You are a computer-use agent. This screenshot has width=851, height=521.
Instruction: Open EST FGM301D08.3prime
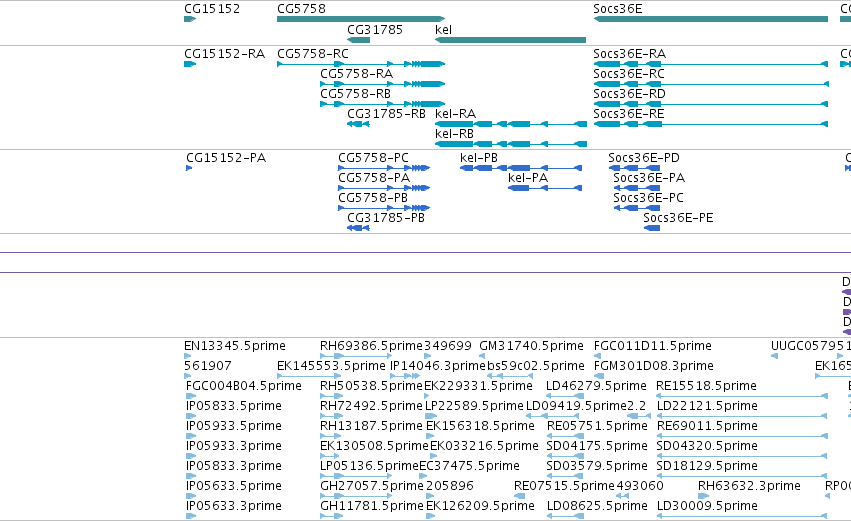(653, 366)
